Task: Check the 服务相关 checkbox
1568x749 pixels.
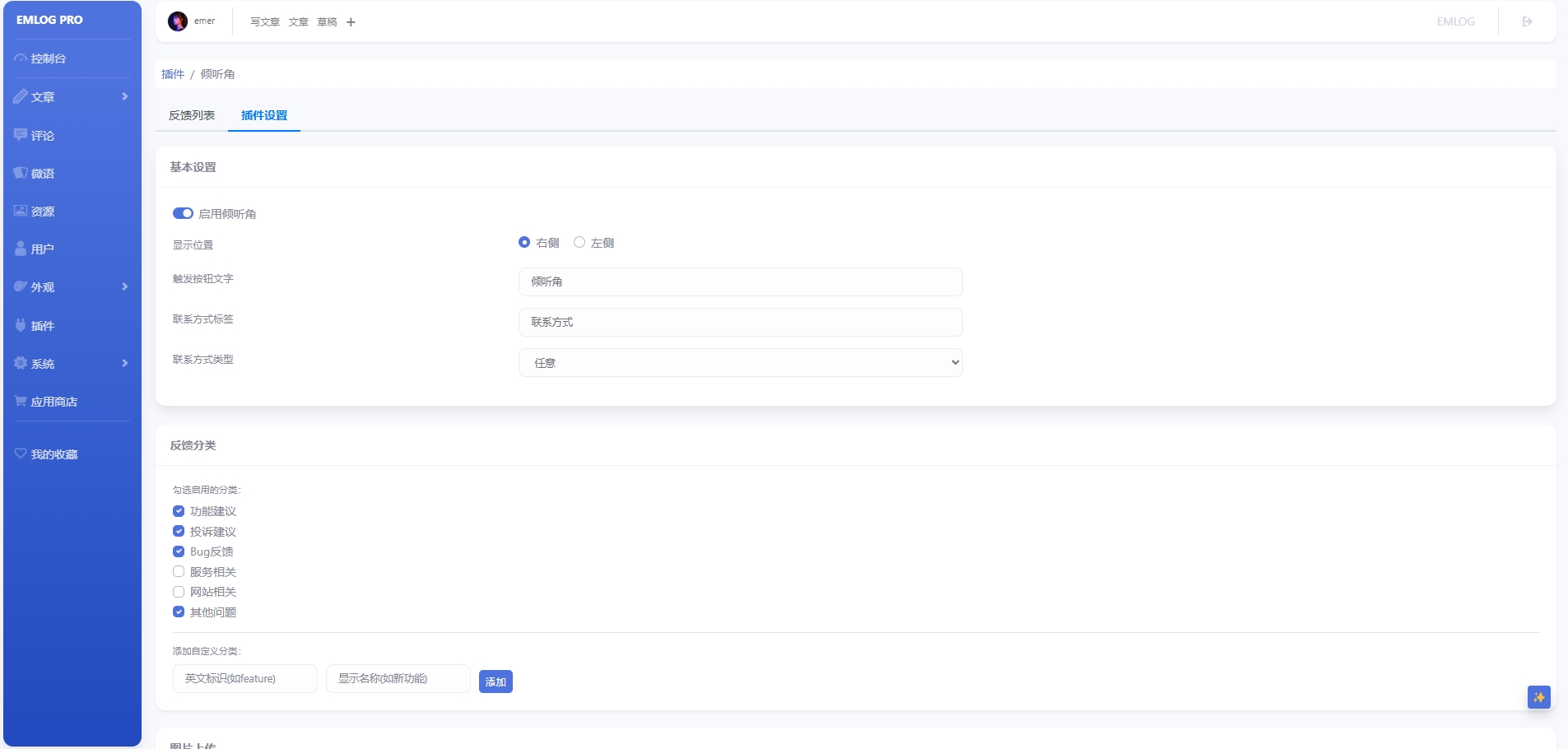Action: click(179, 571)
